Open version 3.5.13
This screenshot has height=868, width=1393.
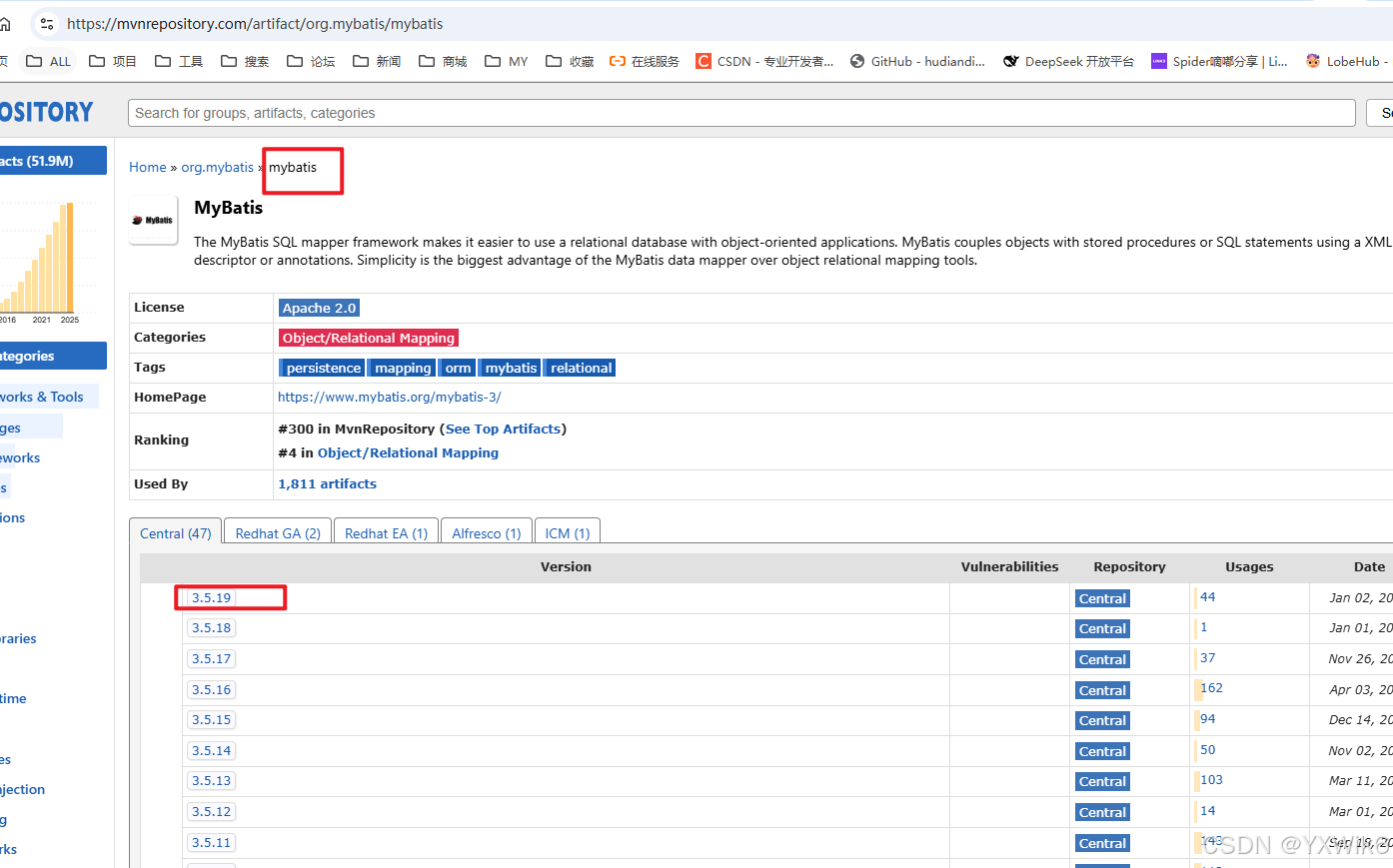point(211,780)
